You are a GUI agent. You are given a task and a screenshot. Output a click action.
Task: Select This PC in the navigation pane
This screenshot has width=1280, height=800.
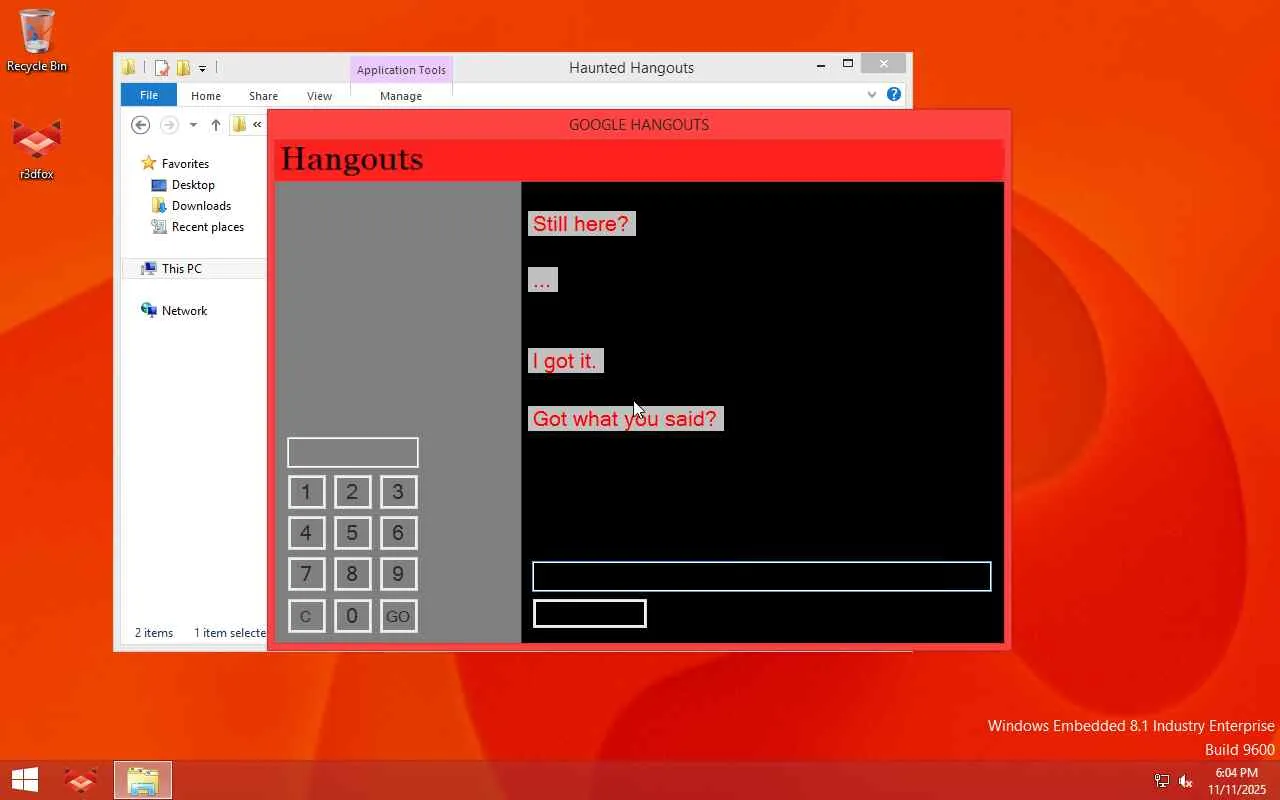[x=171, y=268]
